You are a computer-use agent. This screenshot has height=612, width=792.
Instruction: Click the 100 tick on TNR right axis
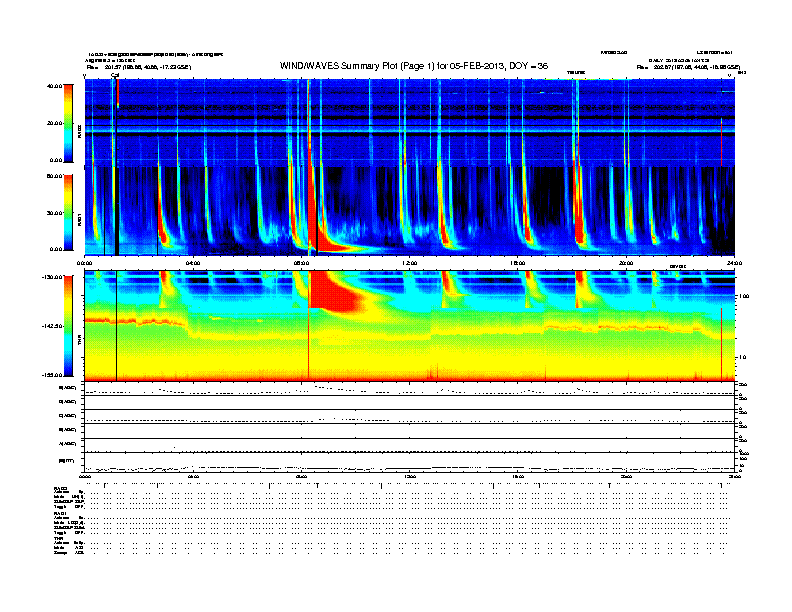[x=744, y=296]
